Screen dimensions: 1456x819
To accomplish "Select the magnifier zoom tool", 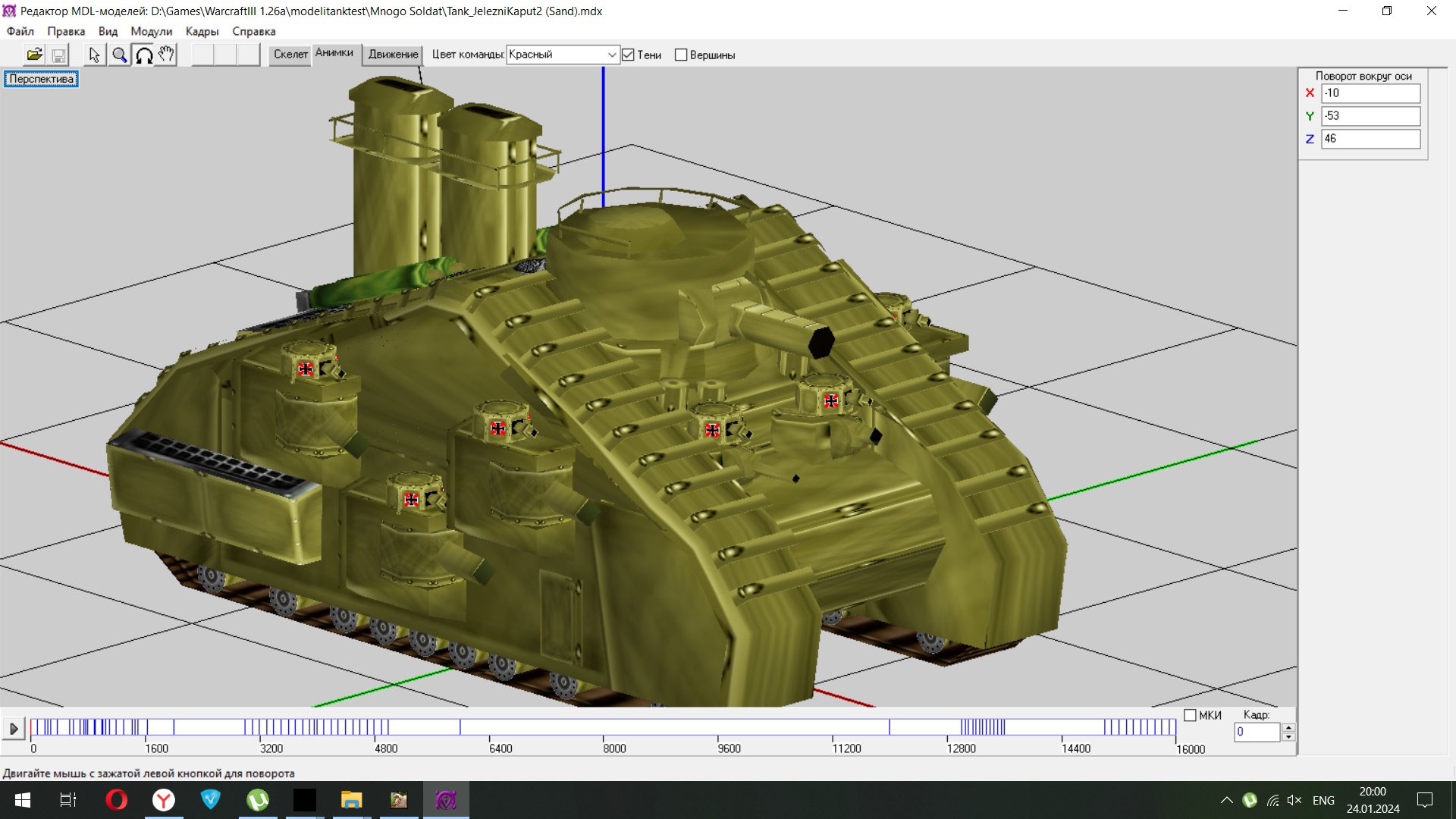I will point(119,55).
